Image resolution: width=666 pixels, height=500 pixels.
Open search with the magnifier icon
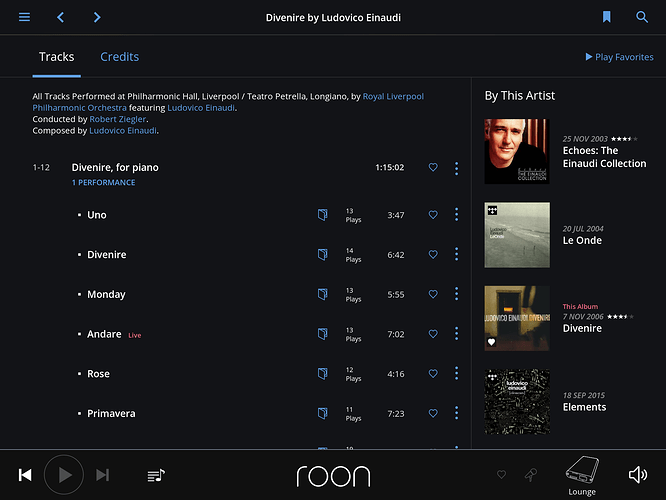click(642, 17)
